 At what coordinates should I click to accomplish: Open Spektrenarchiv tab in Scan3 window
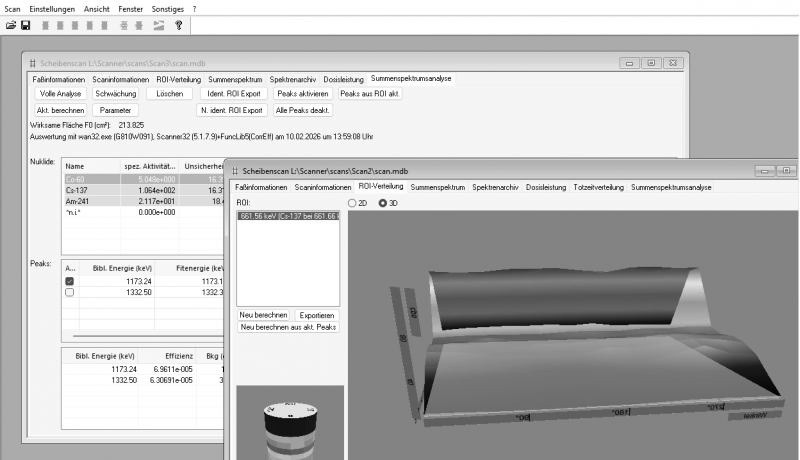pyautogui.click(x=293, y=79)
